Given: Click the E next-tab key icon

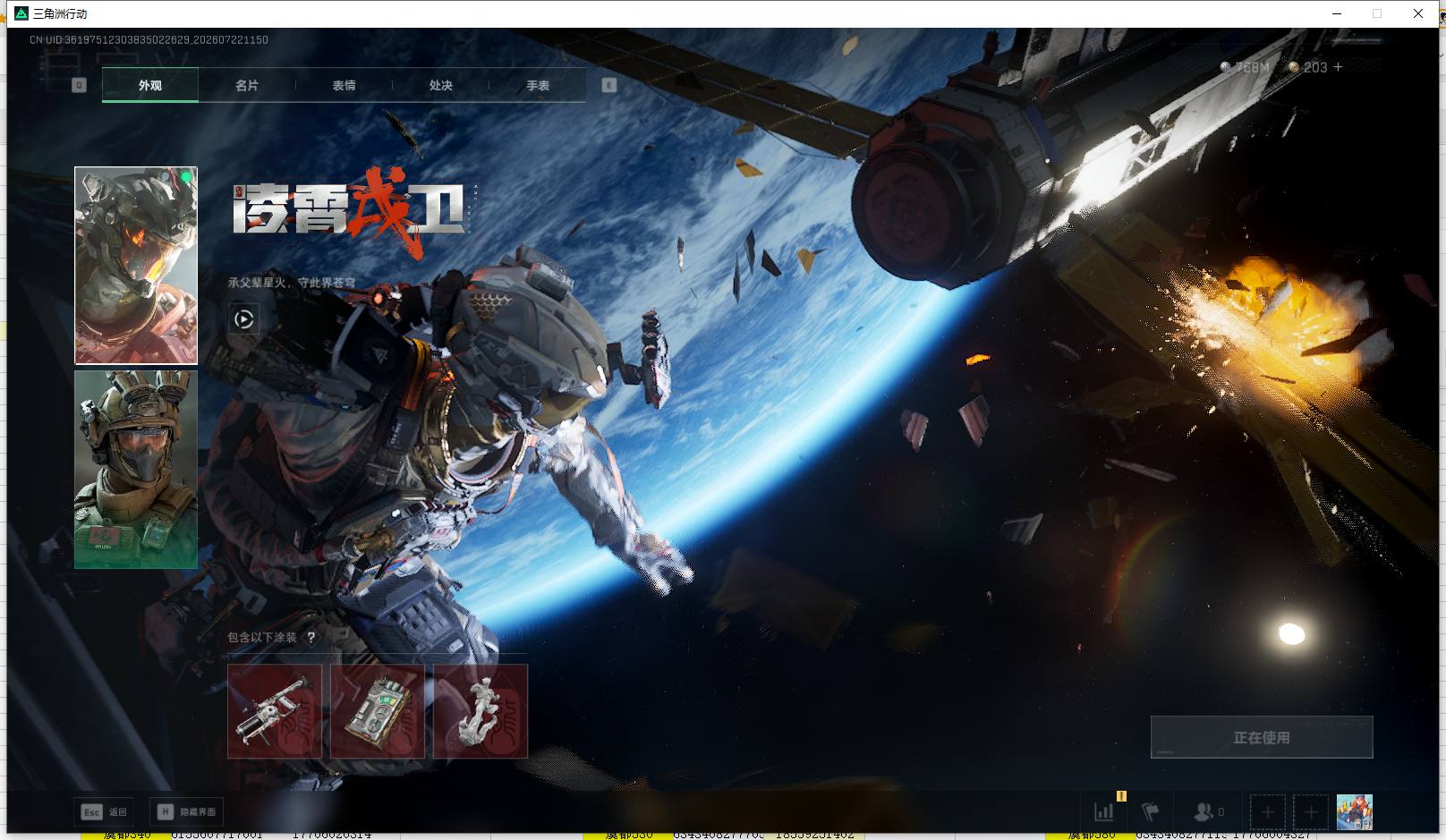Looking at the screenshot, I should (x=609, y=85).
